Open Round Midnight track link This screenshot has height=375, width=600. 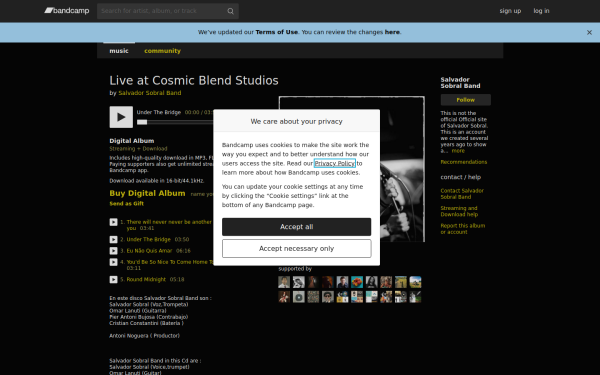point(146,279)
